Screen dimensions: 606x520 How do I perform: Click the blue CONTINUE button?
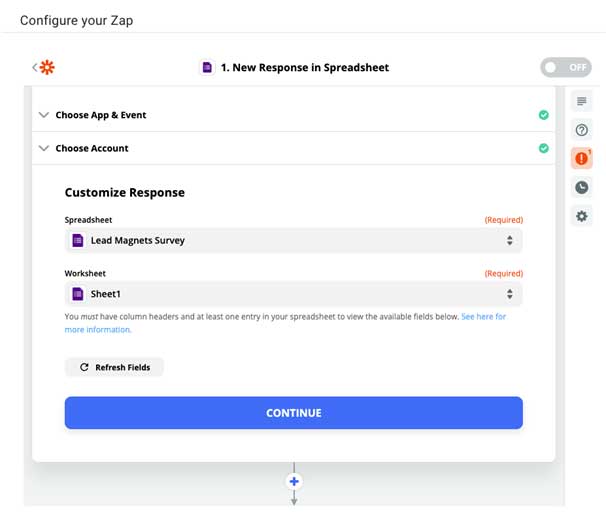[293, 413]
